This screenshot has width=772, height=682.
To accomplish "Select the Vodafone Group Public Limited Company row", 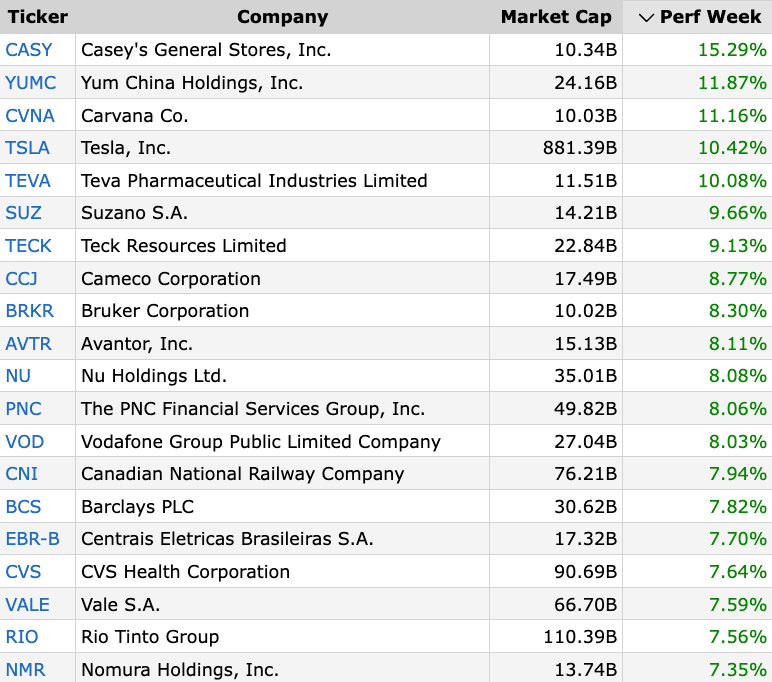I will pos(386,441).
